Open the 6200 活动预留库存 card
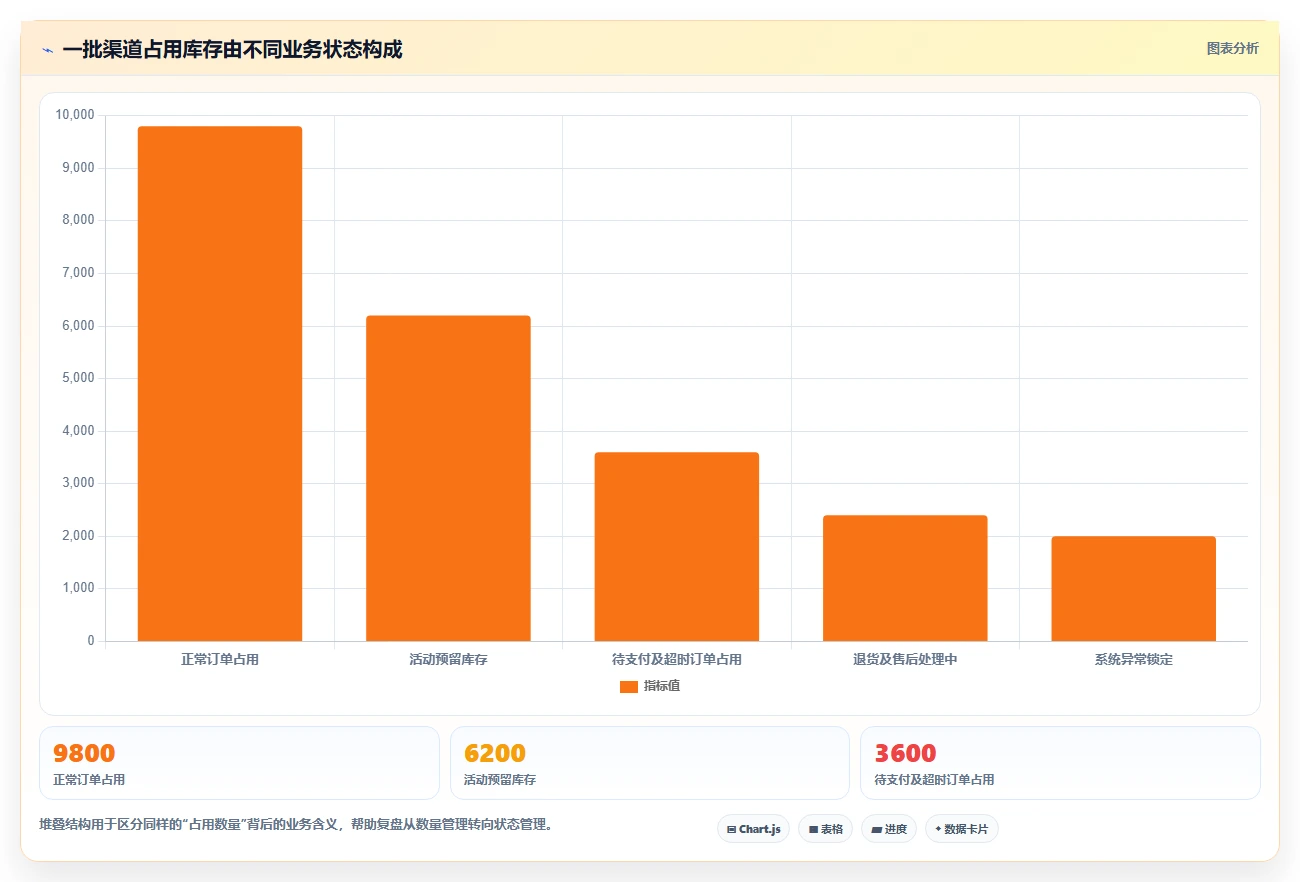 pos(650,763)
